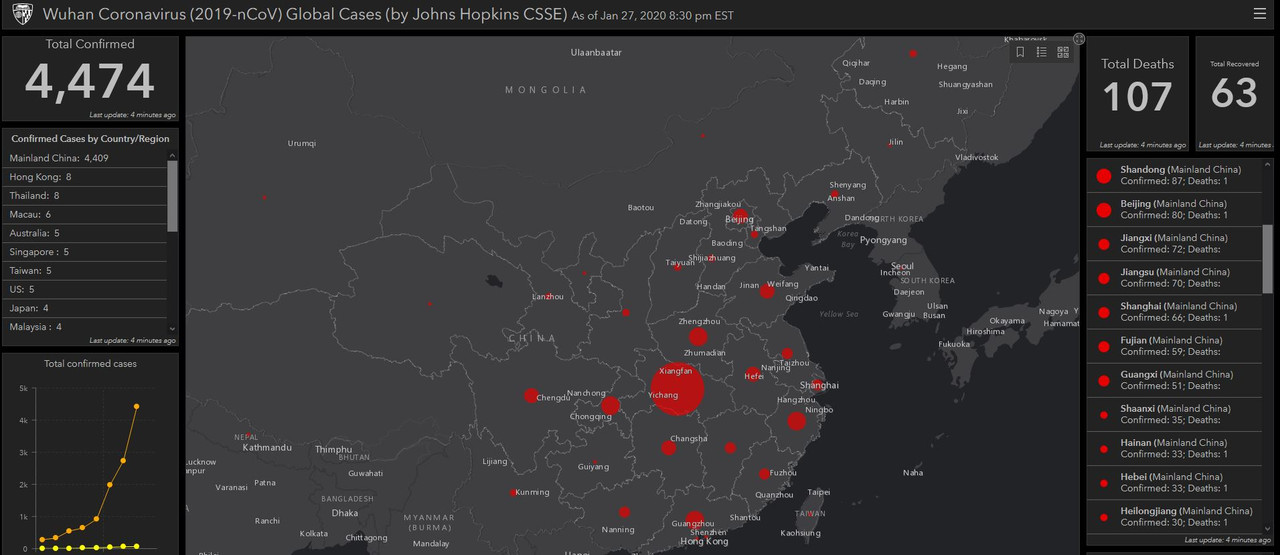Select Shanghai entry in province list
1280x555 pixels.
[1175, 312]
